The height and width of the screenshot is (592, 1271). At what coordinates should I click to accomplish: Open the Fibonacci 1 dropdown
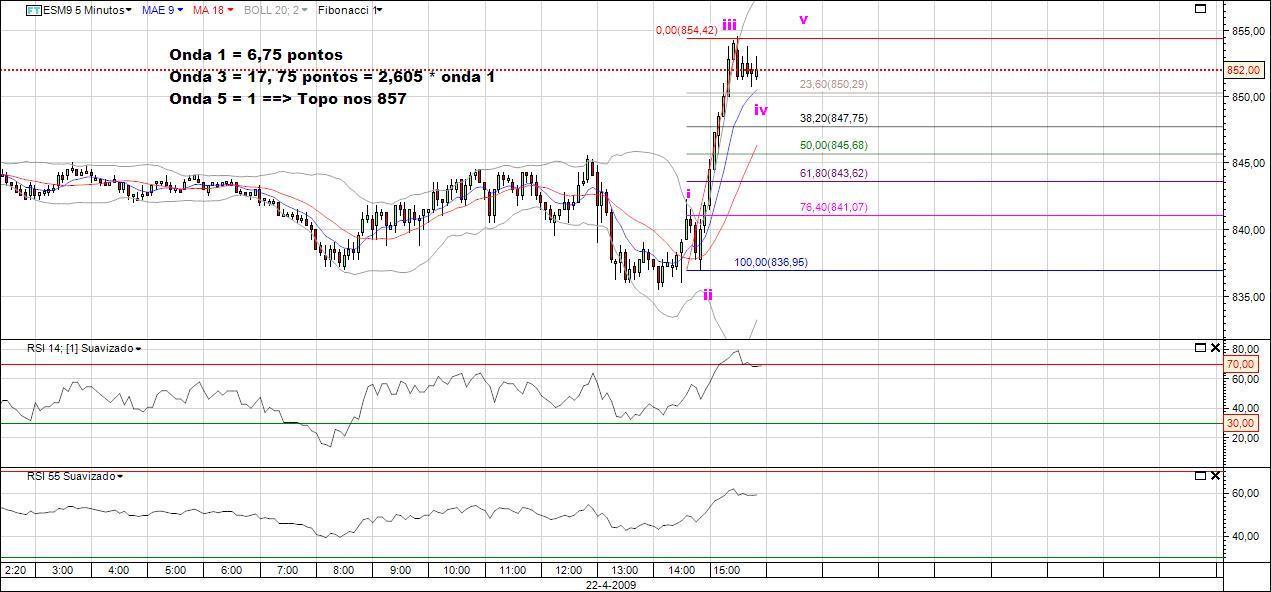(x=350, y=10)
